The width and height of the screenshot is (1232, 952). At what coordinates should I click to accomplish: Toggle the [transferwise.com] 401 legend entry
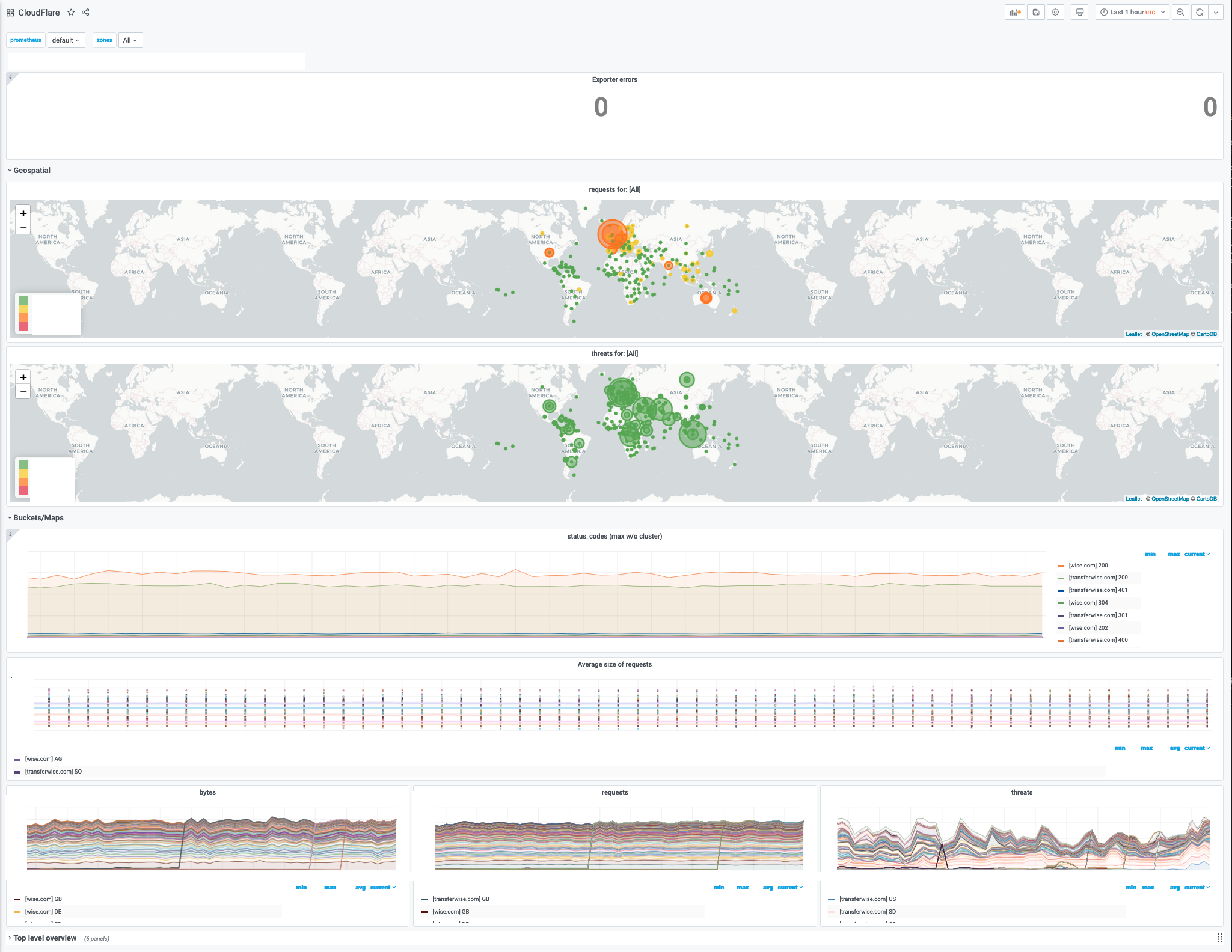point(1097,590)
